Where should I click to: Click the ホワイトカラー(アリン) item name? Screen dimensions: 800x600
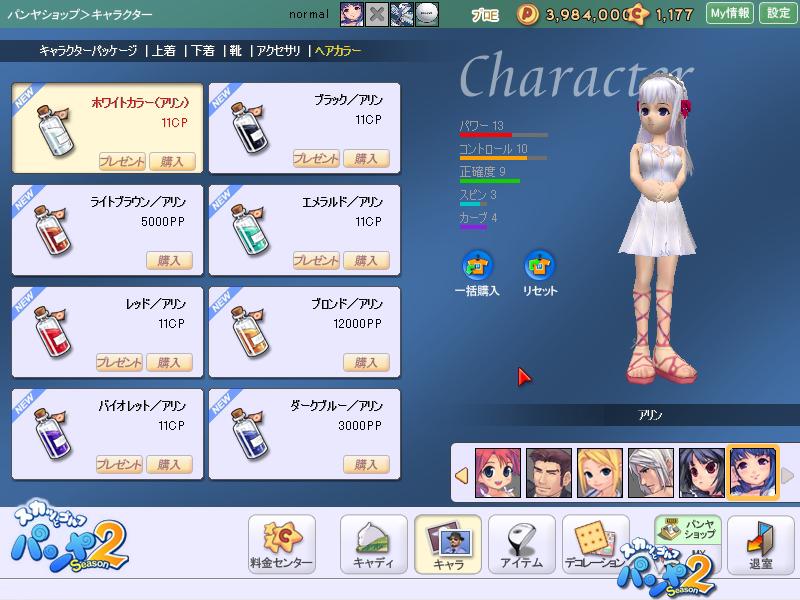140,103
